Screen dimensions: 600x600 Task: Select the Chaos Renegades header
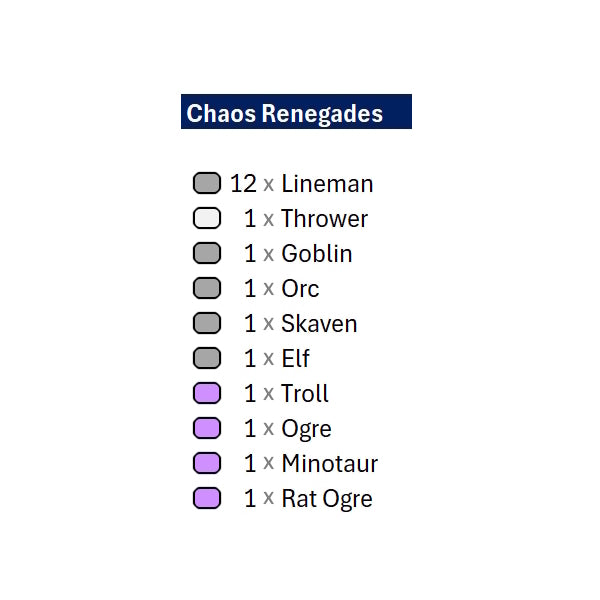296,111
